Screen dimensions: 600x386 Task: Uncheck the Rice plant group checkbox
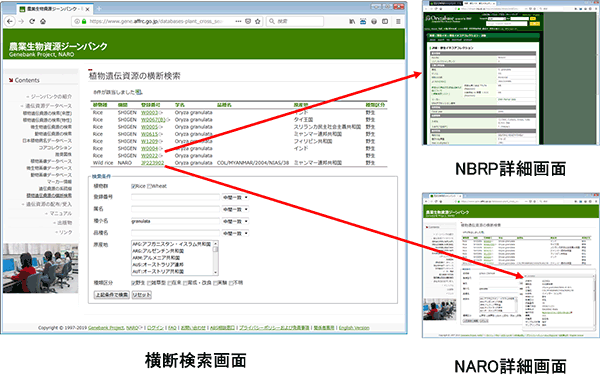pos(134,186)
